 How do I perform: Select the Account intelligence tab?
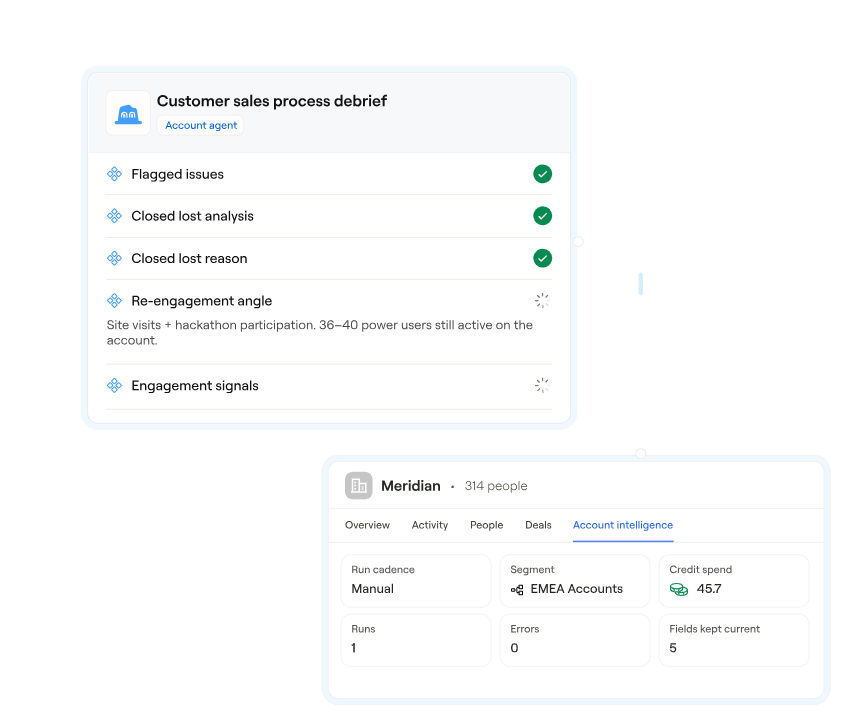tap(623, 525)
